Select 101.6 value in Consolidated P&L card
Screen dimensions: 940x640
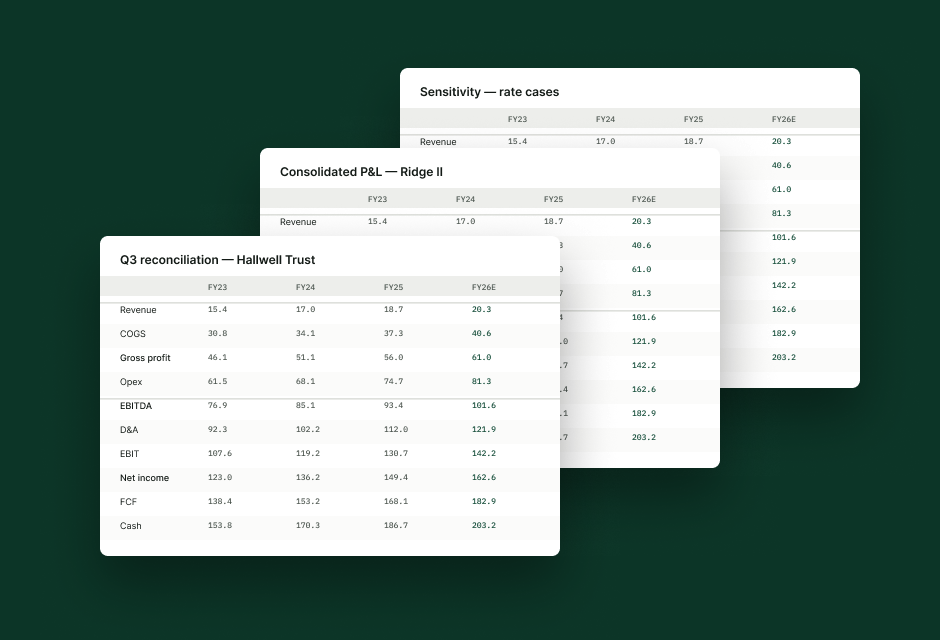[643, 317]
